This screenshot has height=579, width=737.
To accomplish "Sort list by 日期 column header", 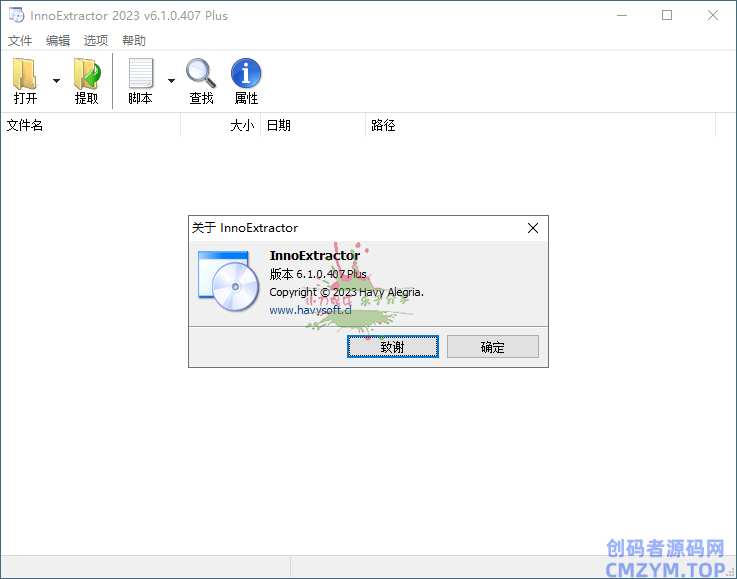I will (313, 126).
